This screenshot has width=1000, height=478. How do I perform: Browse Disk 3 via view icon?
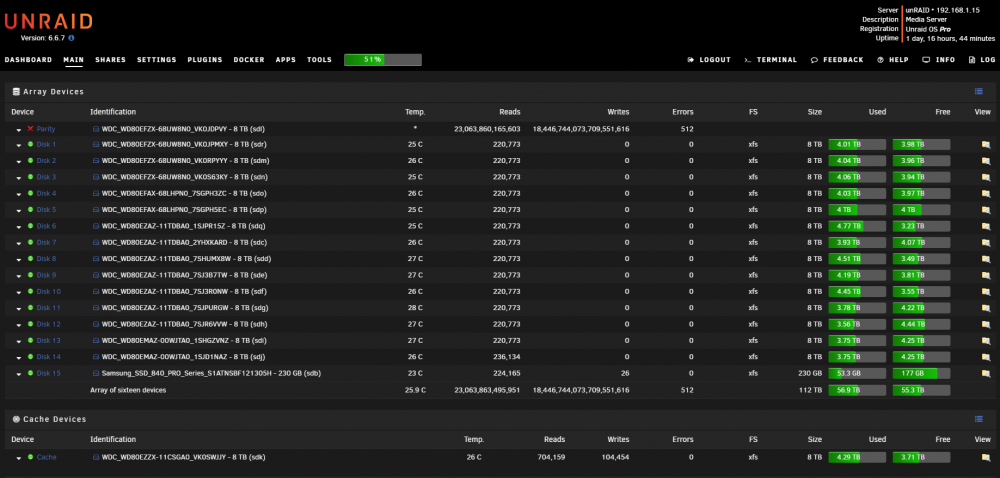pyautogui.click(x=985, y=177)
